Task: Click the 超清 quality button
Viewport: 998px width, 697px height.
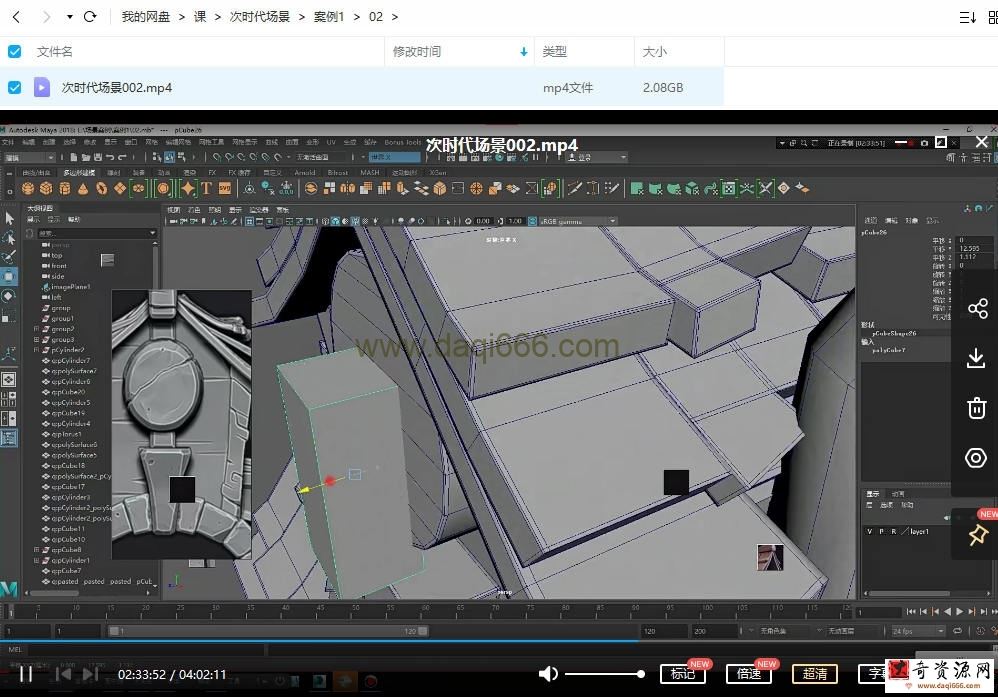Action: [815, 673]
